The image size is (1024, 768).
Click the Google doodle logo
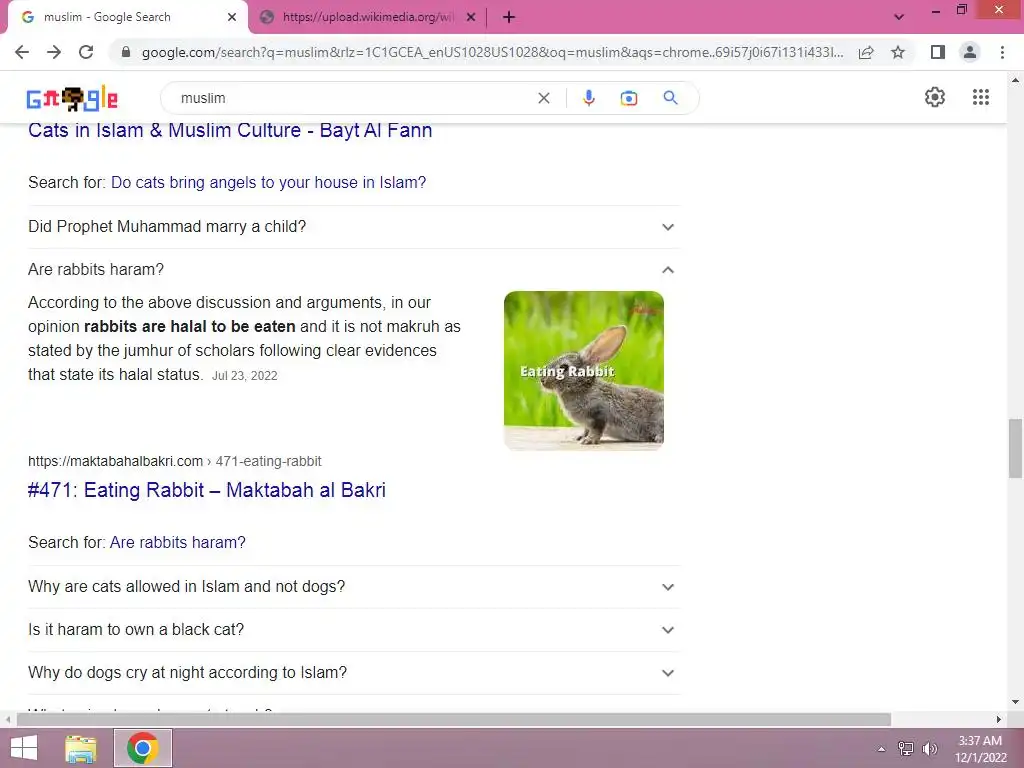point(72,99)
